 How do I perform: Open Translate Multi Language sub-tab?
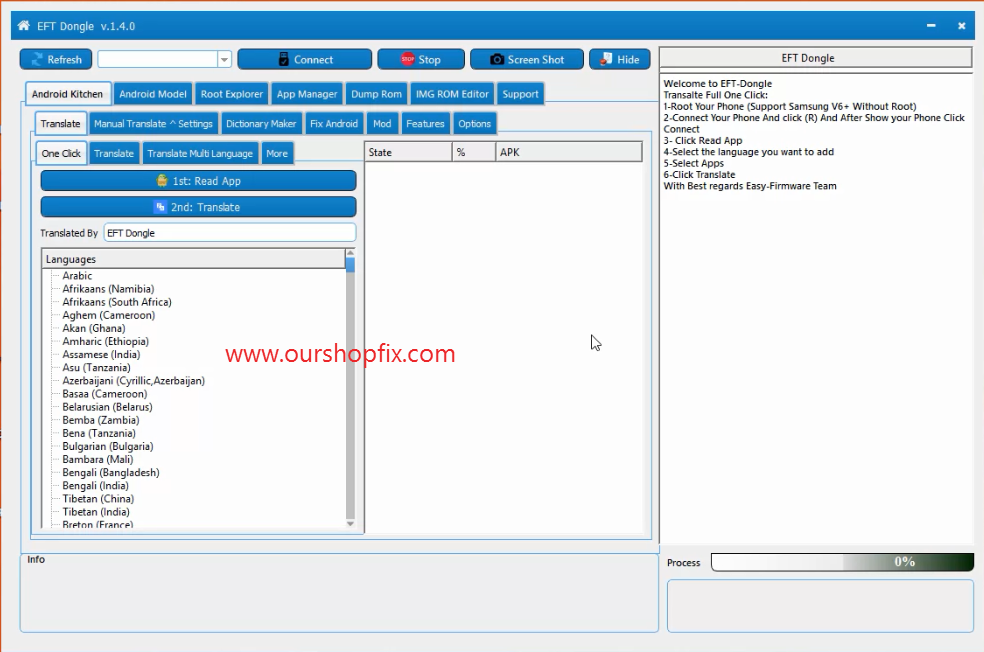(x=200, y=153)
